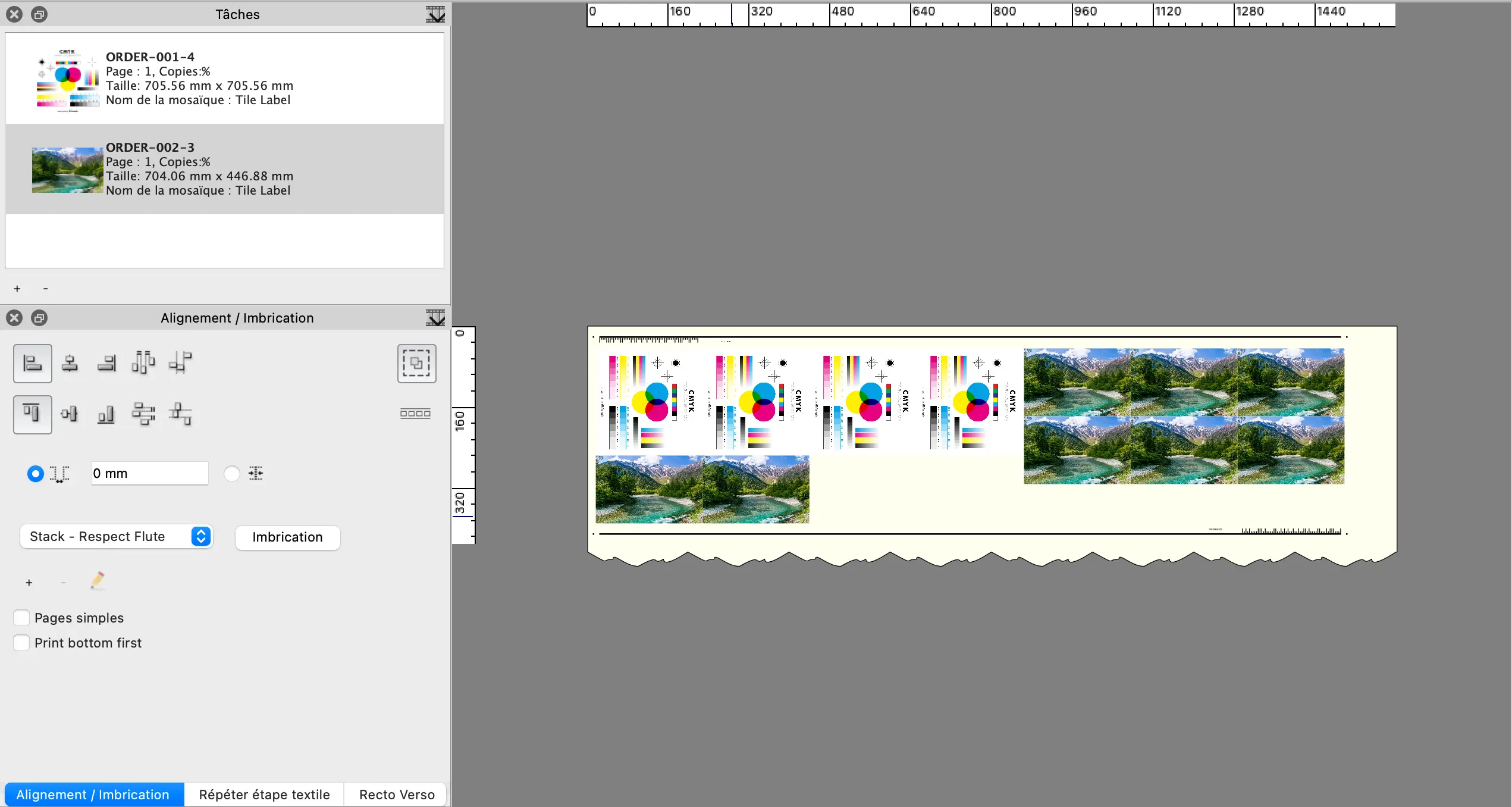Image resolution: width=1512 pixels, height=807 pixels.
Task: Select align right edges icon
Action: click(106, 363)
